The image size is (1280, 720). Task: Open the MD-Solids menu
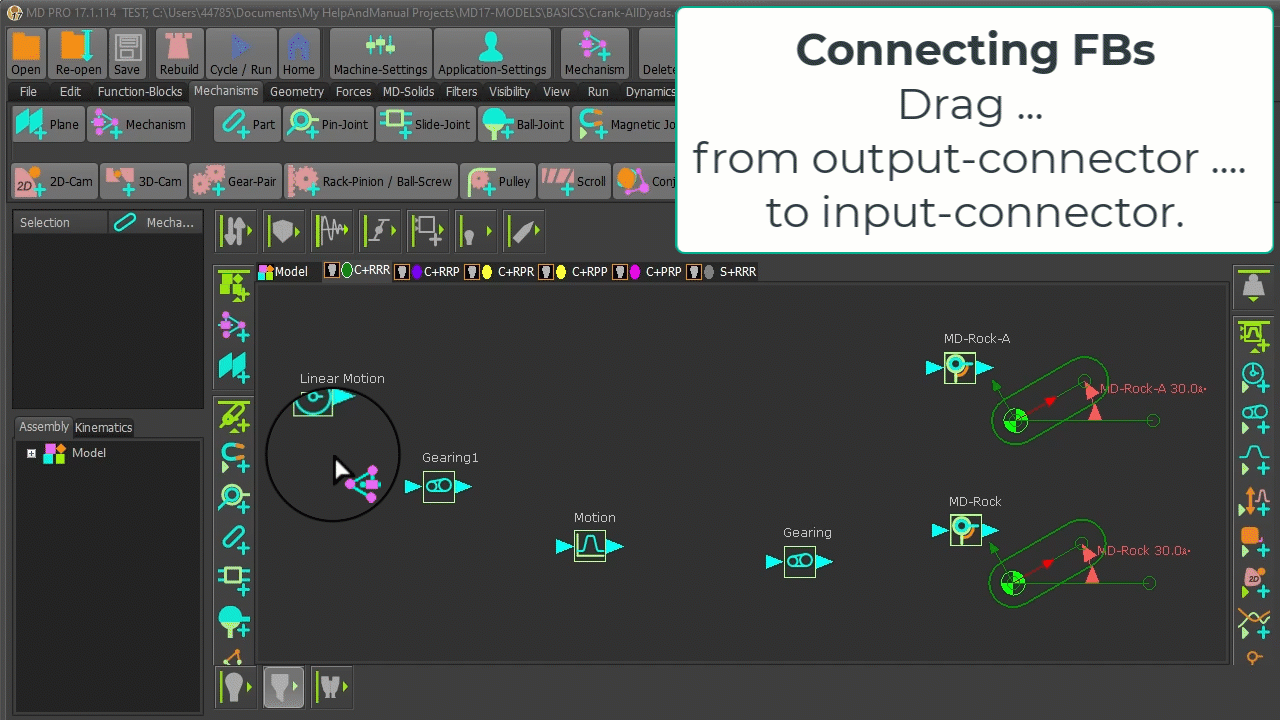click(408, 91)
